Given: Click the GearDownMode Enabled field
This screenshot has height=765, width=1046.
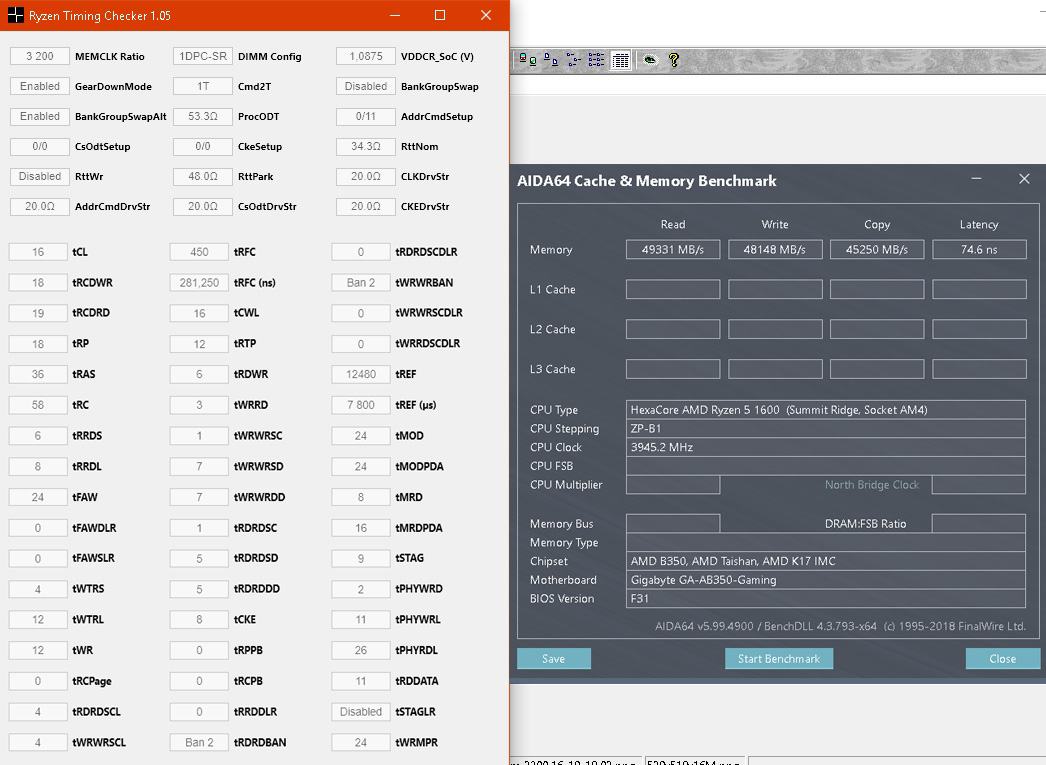Looking at the screenshot, I should coord(40,86).
